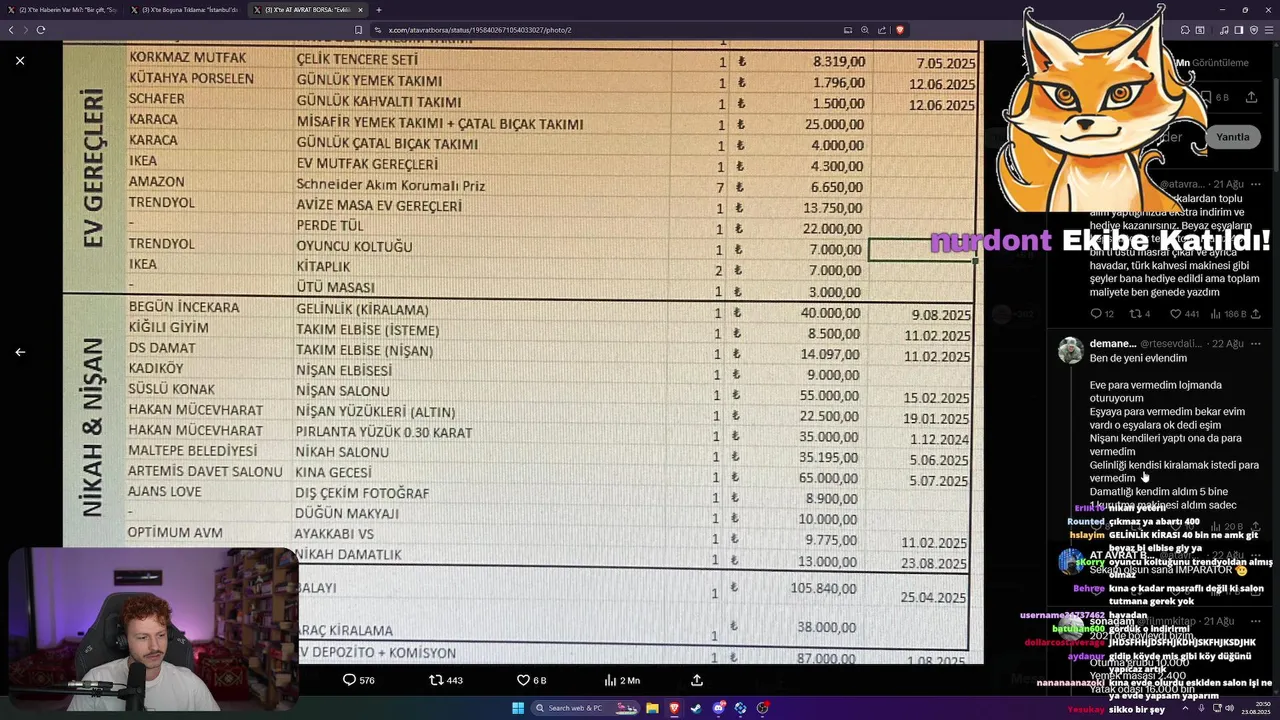The height and width of the screenshot is (720, 1280).
Task: Select the 'PIRLANTA YÜZÜK 0.30 KARAT' entry
Action: tap(384, 432)
